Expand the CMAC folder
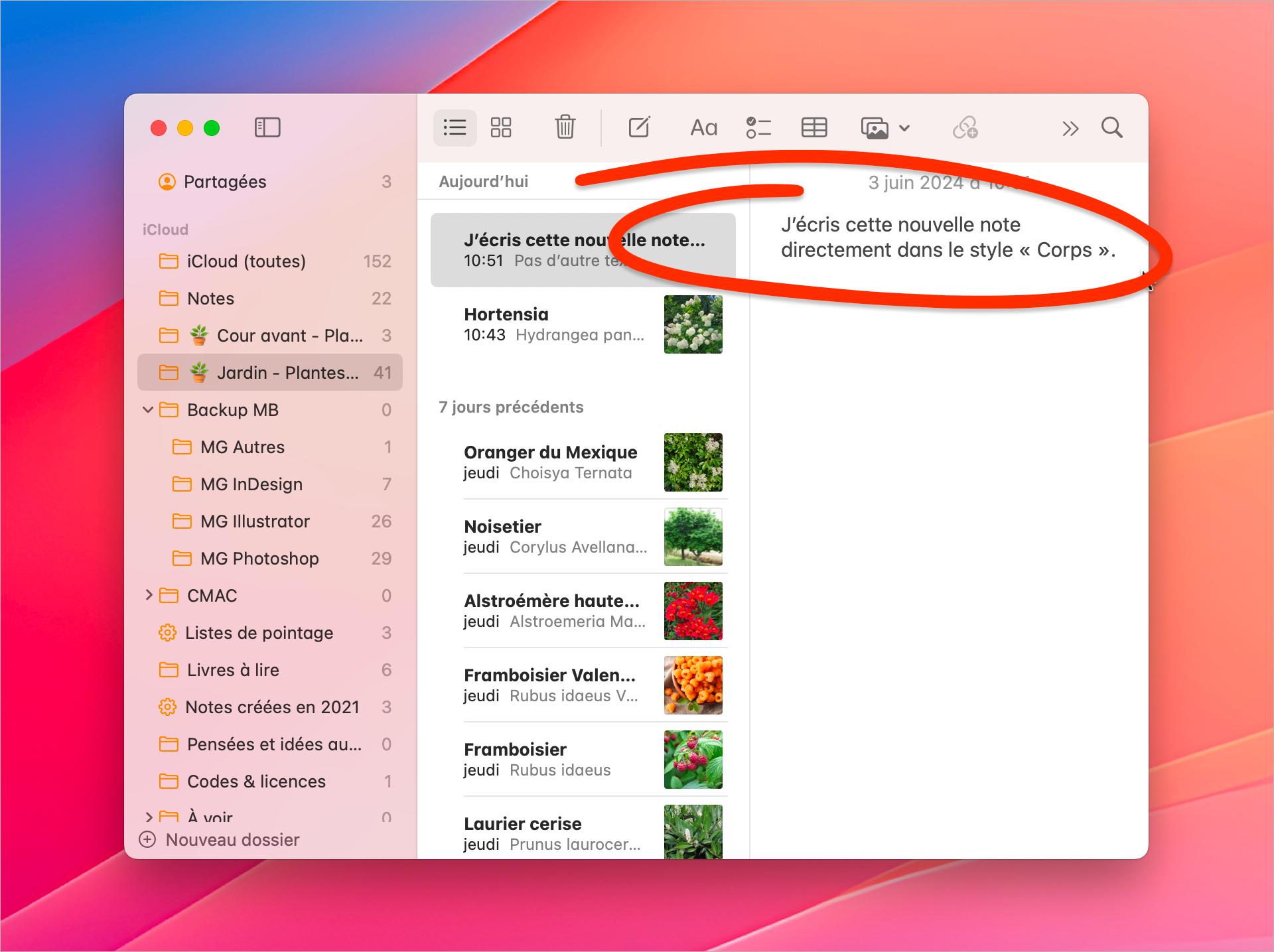Screen dimensions: 1274x952 (x=149, y=595)
